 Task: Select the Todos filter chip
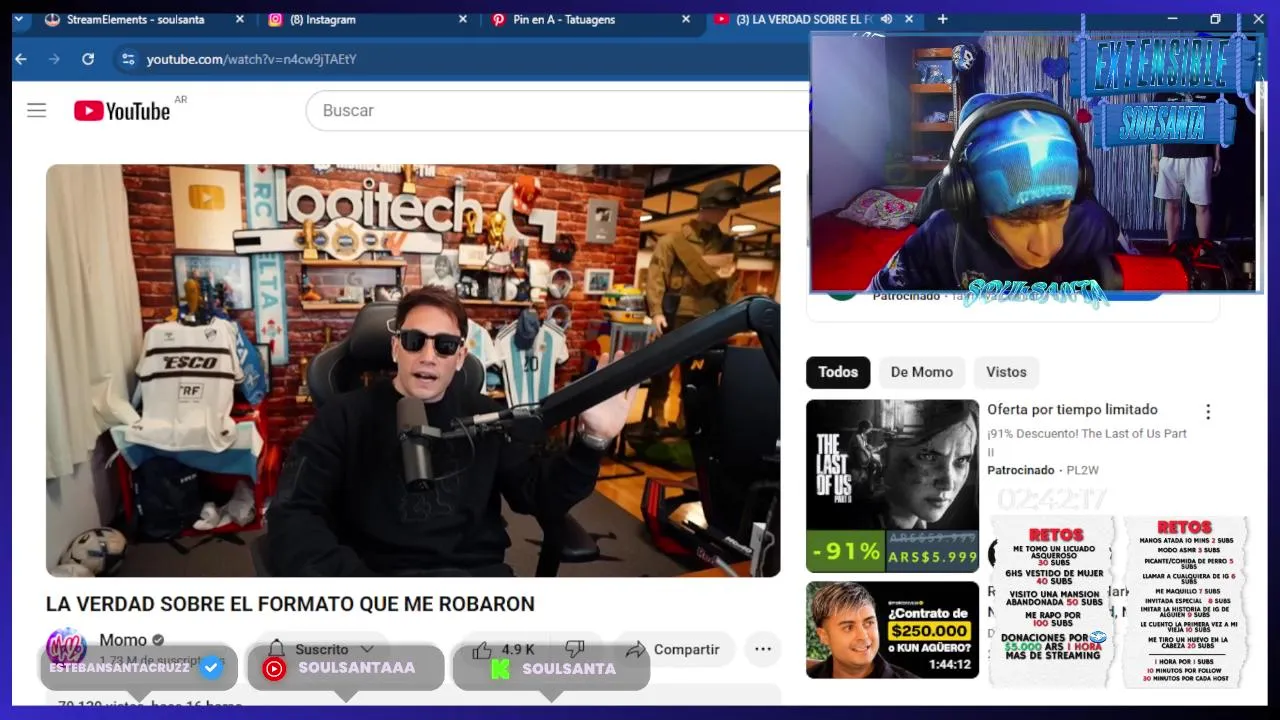pyautogui.click(x=838, y=372)
